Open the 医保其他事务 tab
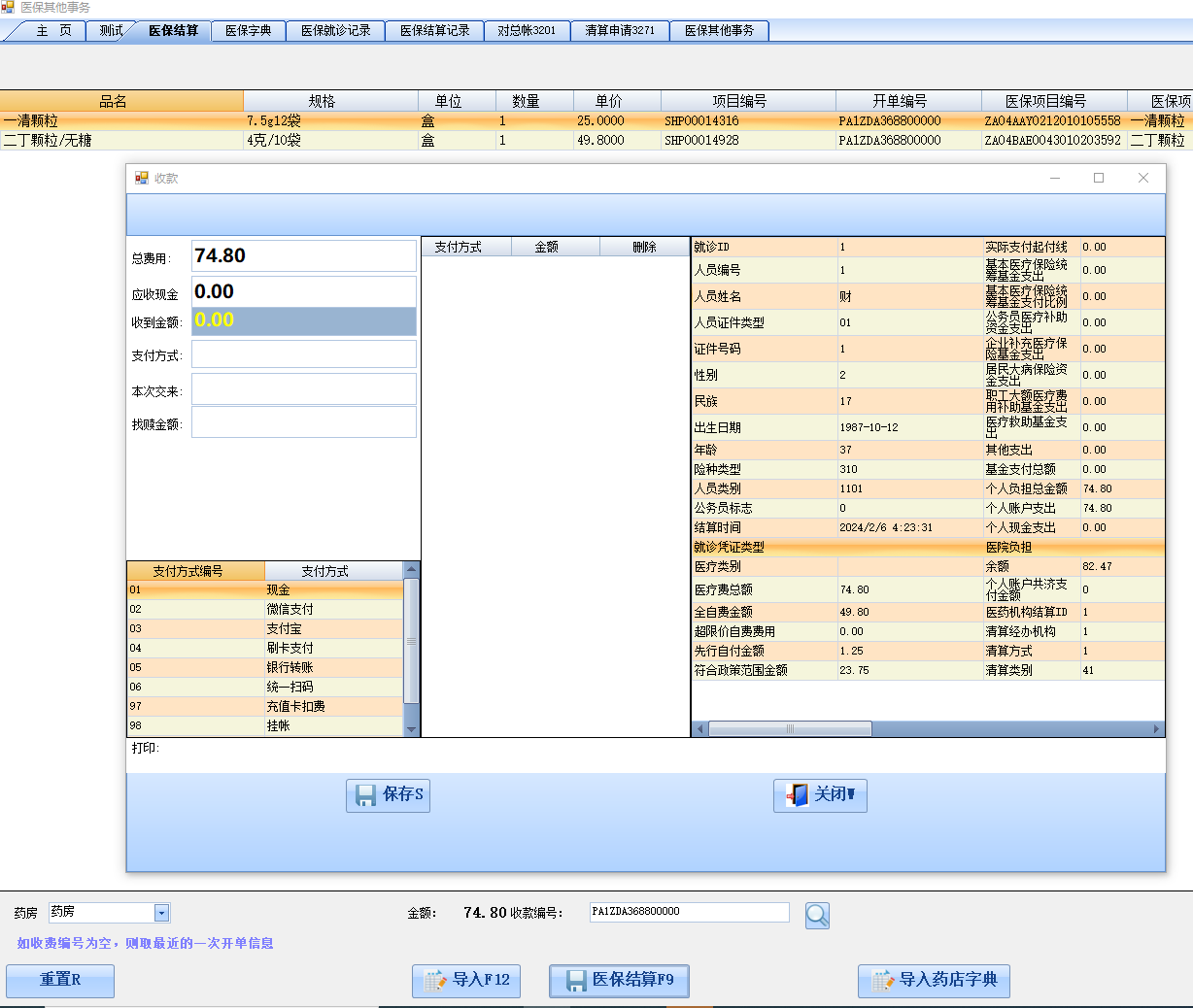This screenshot has height=1008, width=1193. click(x=720, y=31)
